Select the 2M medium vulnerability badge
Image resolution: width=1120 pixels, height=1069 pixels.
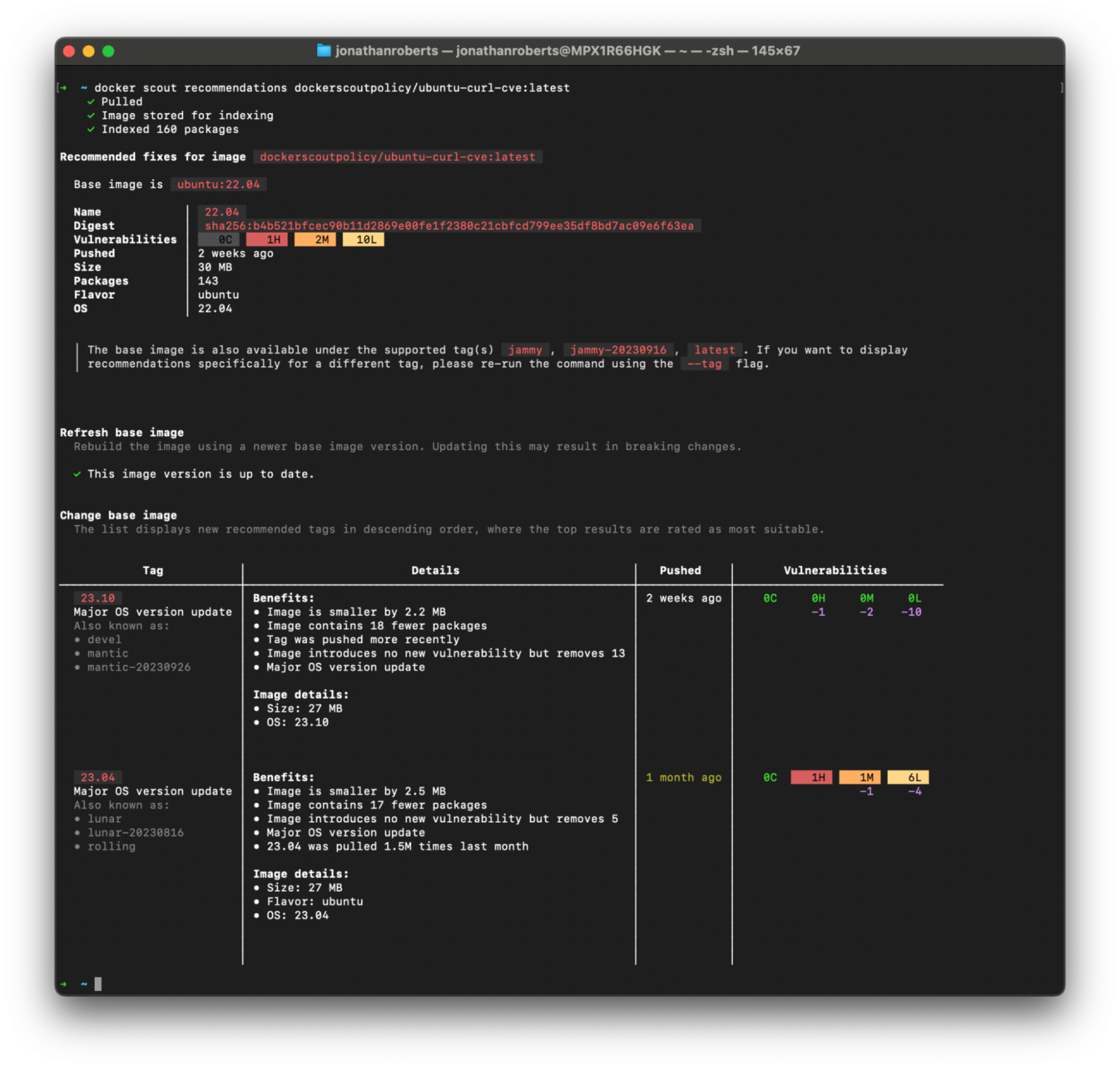coord(315,239)
